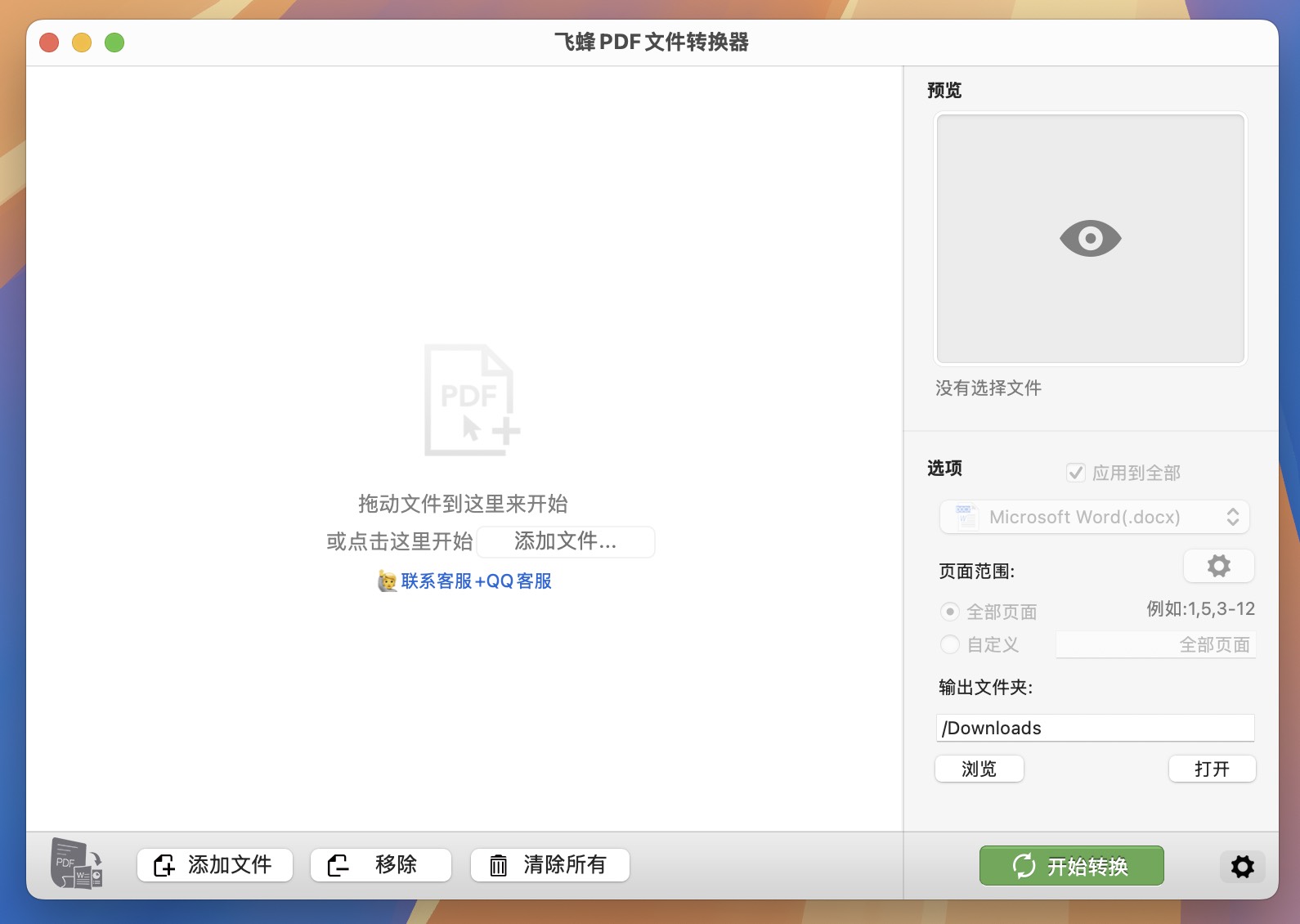Open the 联系客服+QQ客服 link

click(476, 581)
